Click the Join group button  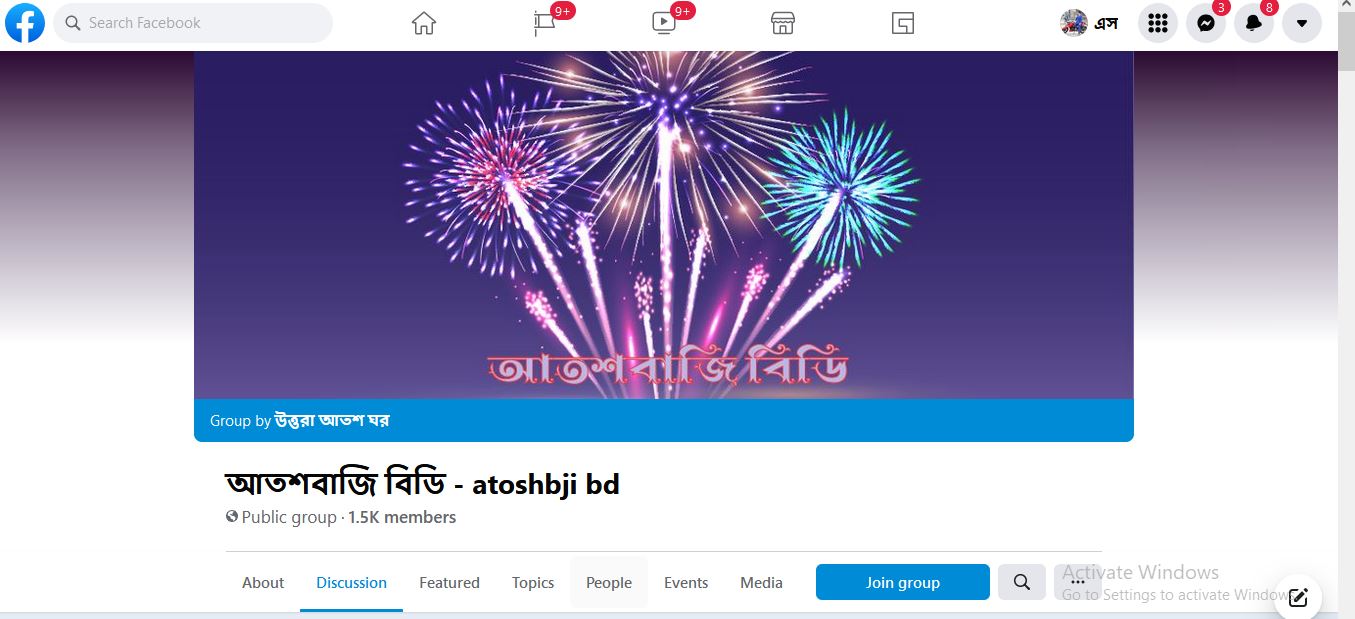[x=903, y=582]
